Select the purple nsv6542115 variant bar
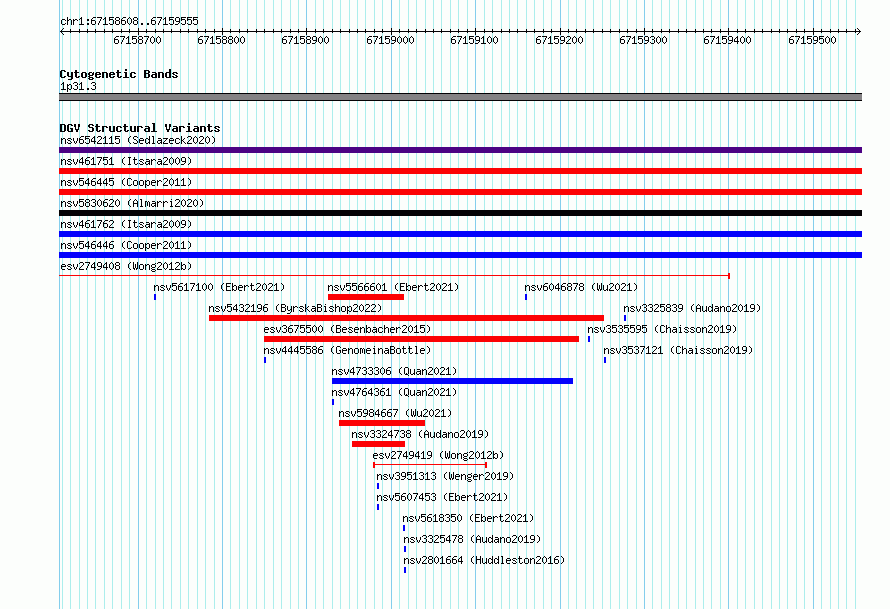890x609 pixels. coord(460,150)
